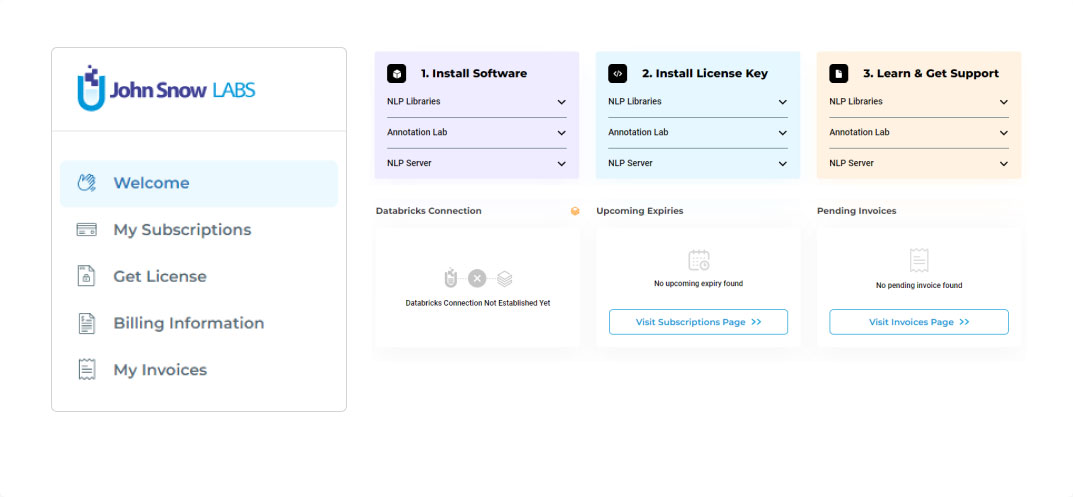Click the receipt icon beside My Invoices
This screenshot has height=497, width=1073.
[86, 370]
